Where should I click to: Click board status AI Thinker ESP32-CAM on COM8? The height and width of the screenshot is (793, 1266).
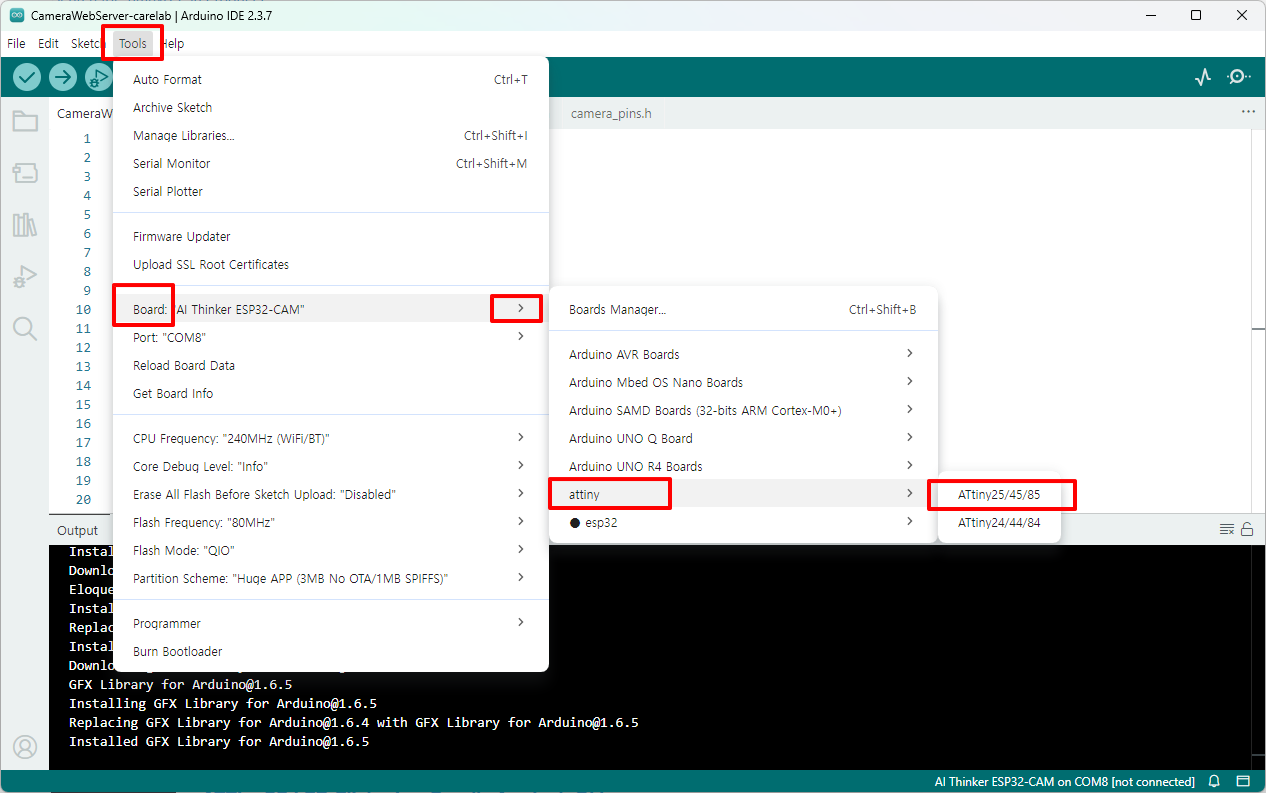click(1064, 782)
